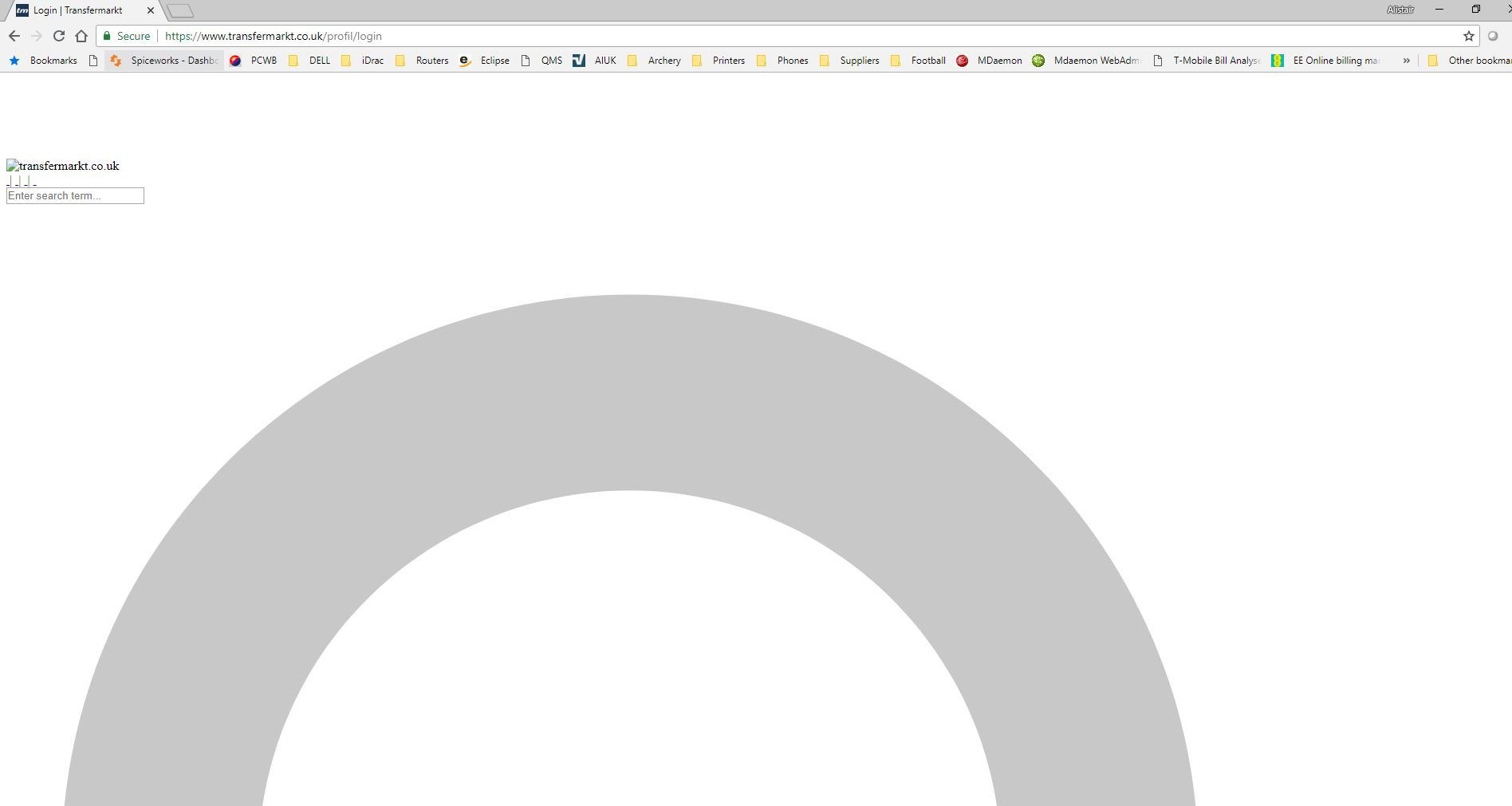Bookmark this page with the star icon

[1469, 36]
